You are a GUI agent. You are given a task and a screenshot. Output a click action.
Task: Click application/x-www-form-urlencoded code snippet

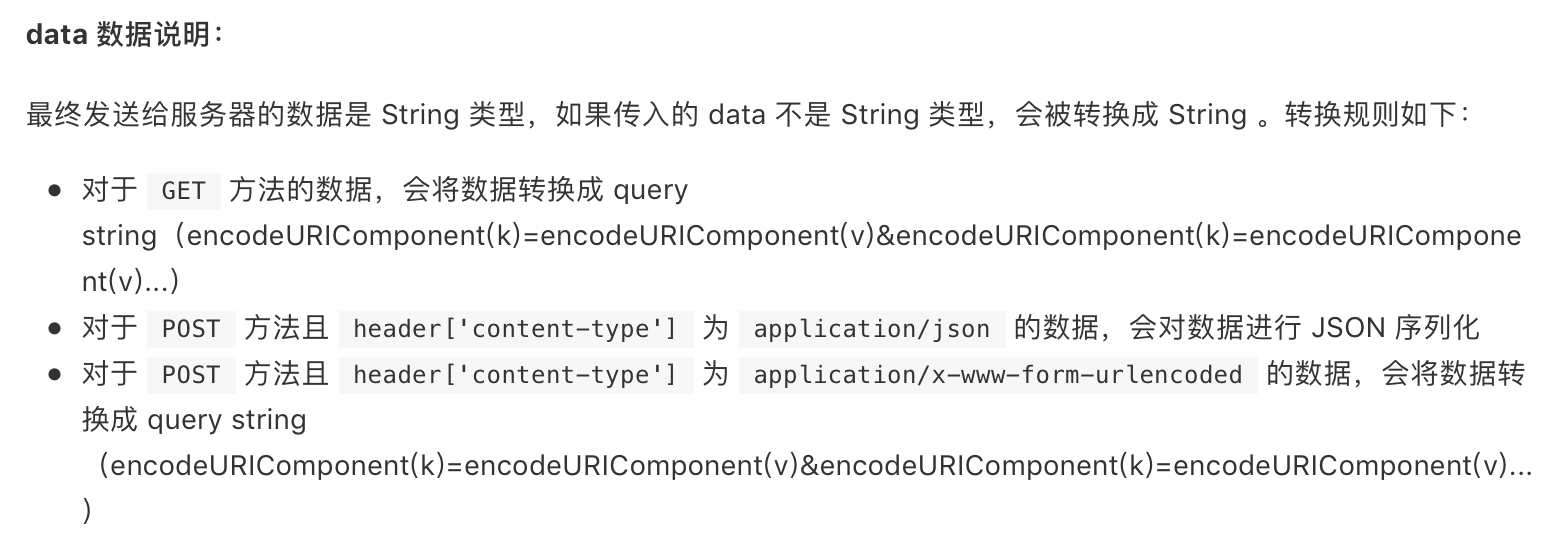click(998, 375)
